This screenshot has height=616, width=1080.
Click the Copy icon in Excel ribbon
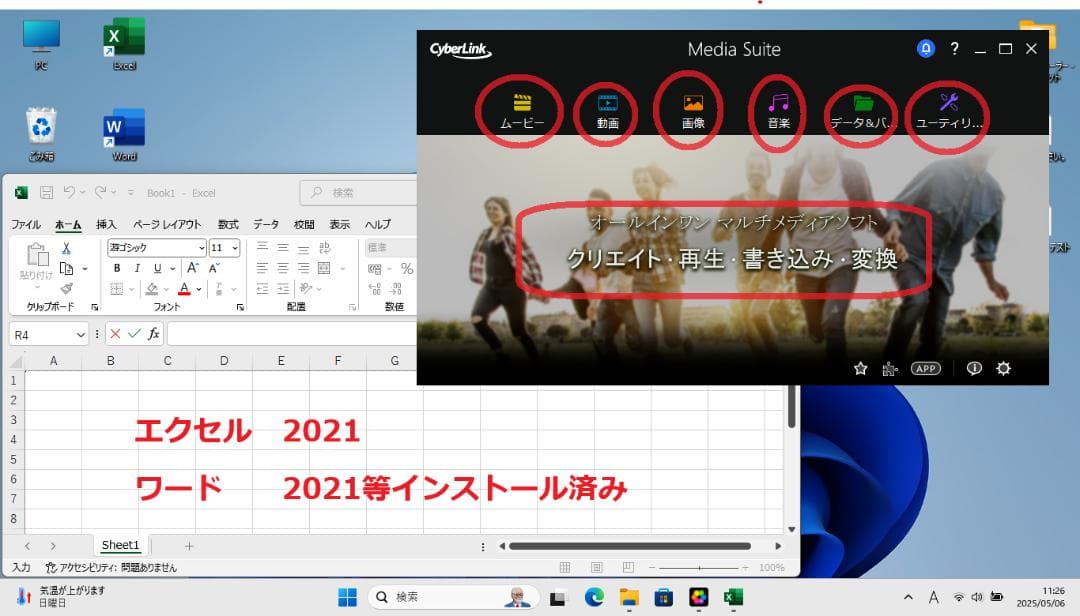(x=67, y=268)
